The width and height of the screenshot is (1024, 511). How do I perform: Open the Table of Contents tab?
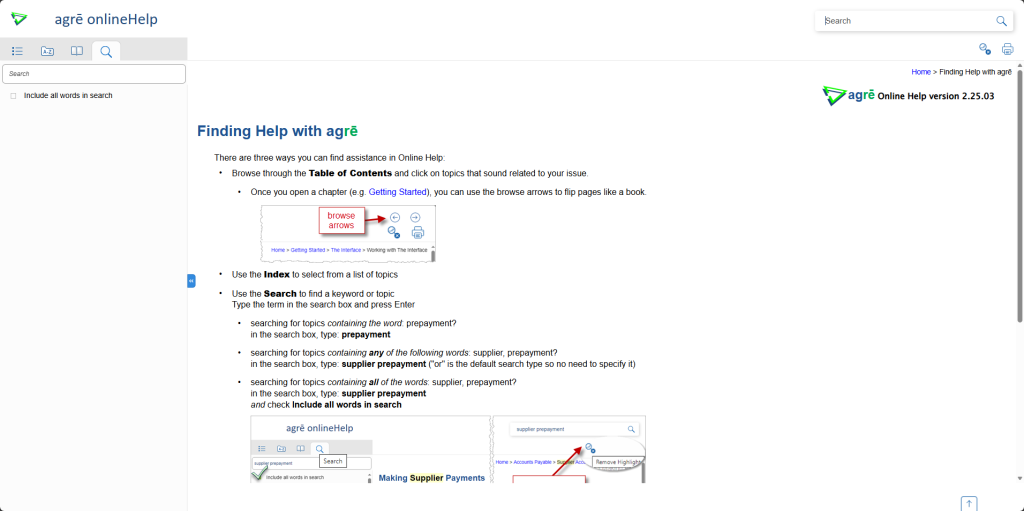(x=18, y=51)
